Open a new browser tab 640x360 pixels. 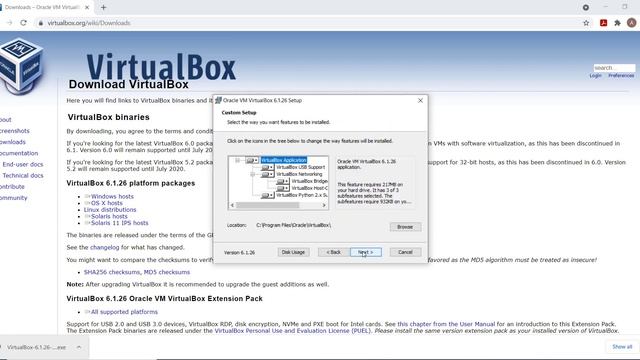103,7
